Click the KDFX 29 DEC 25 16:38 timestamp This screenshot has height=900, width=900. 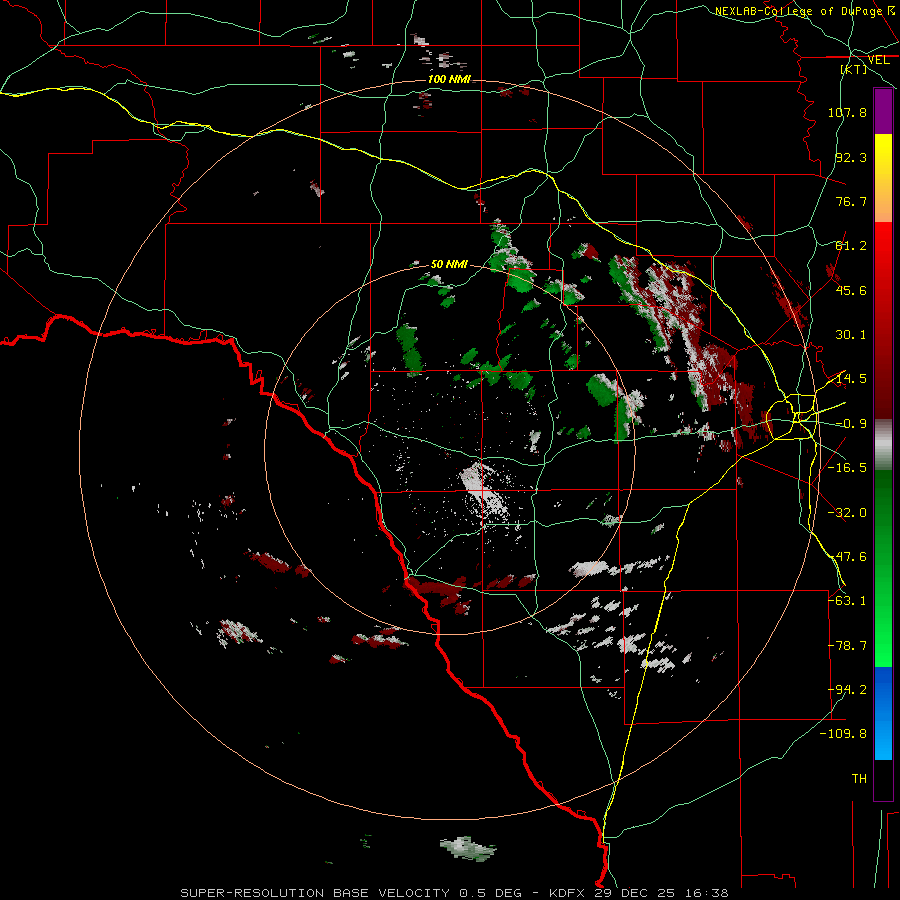[x=639, y=893]
